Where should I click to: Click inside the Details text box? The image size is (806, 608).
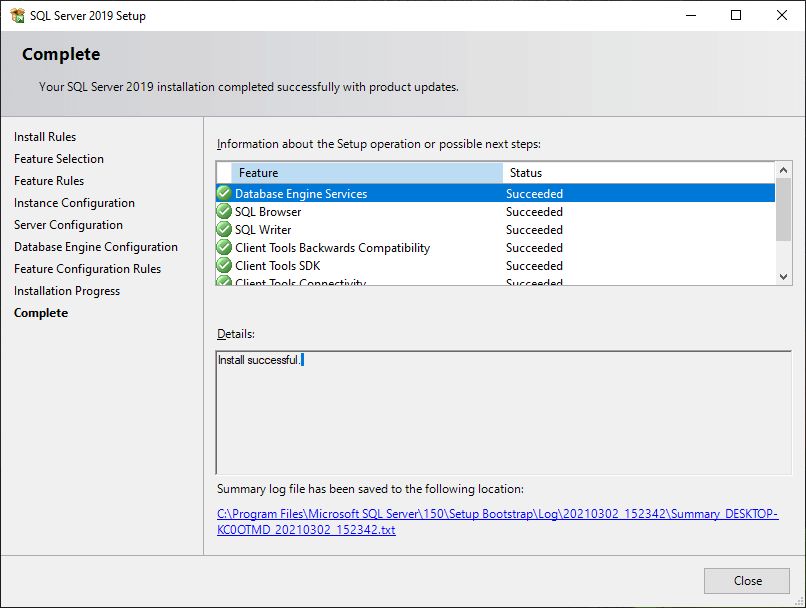[504, 413]
